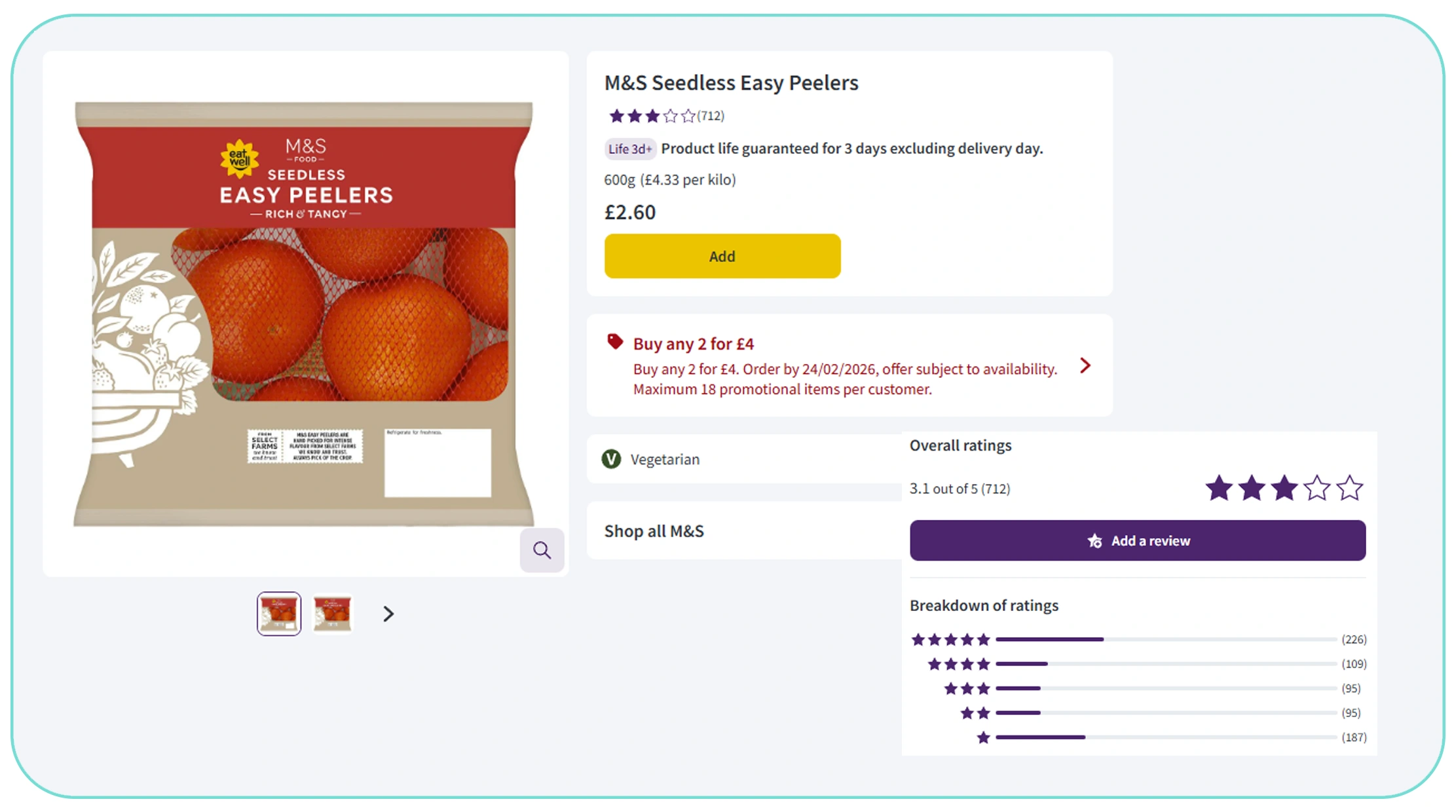The width and height of the screenshot is (1456, 812).
Task: Select the second product thumbnail
Action: (x=333, y=613)
